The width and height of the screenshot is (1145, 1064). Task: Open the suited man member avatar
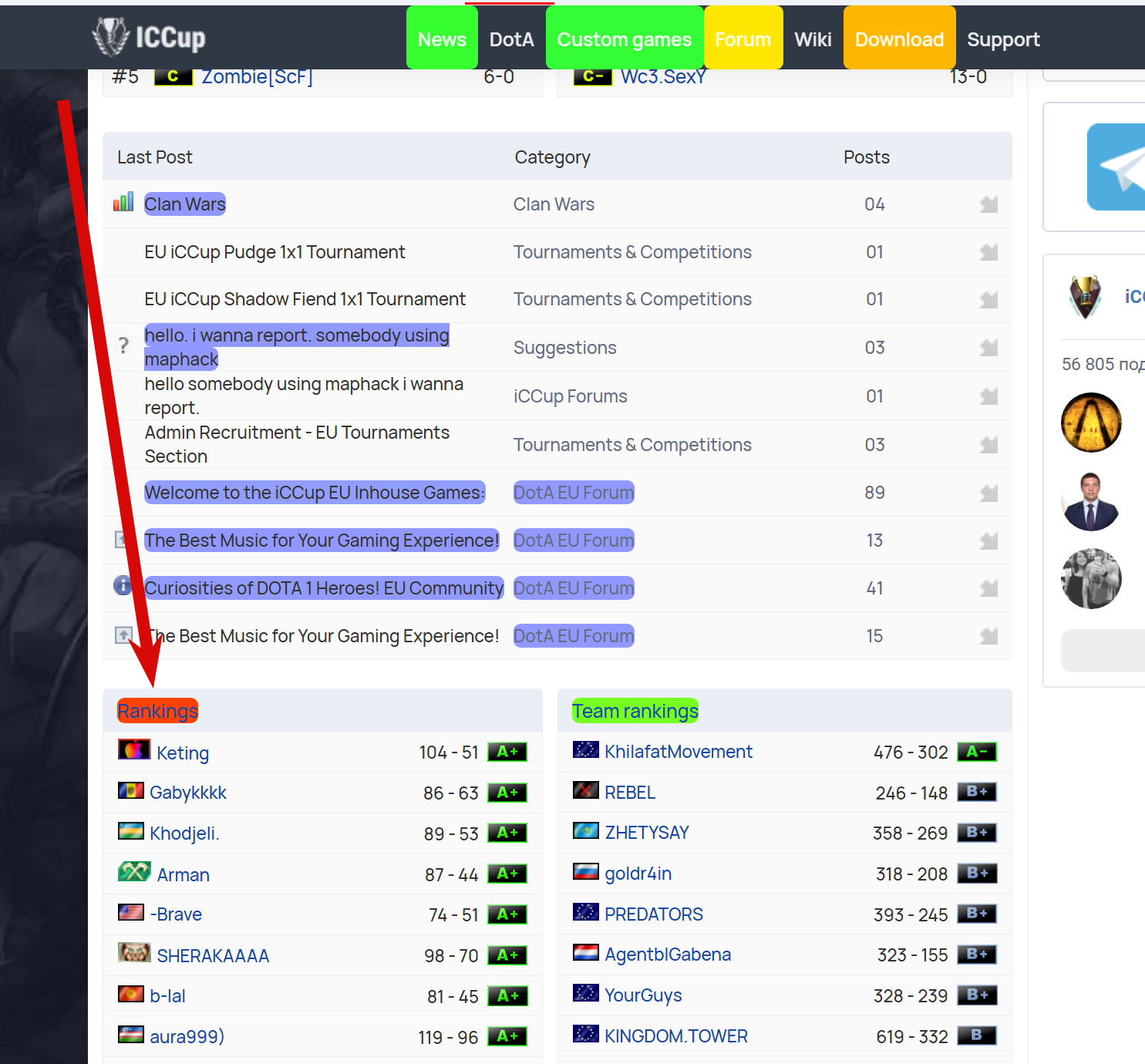click(x=1091, y=501)
